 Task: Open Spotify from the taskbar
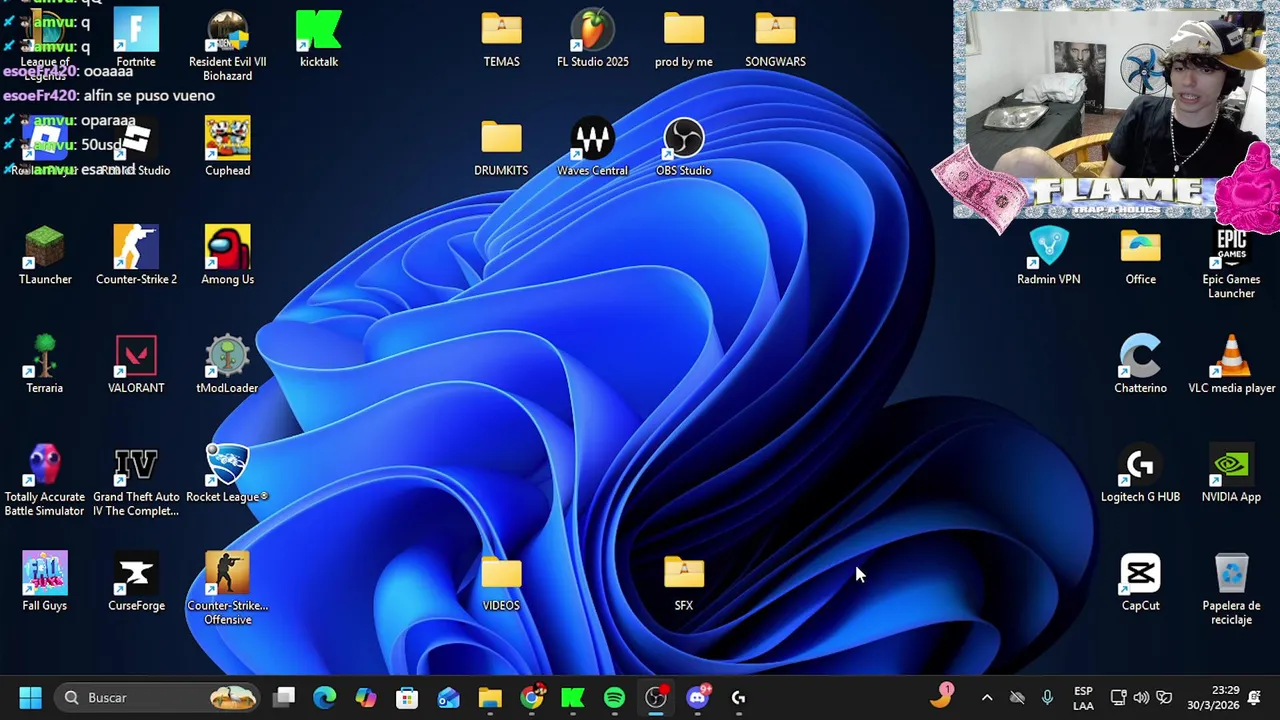614,698
